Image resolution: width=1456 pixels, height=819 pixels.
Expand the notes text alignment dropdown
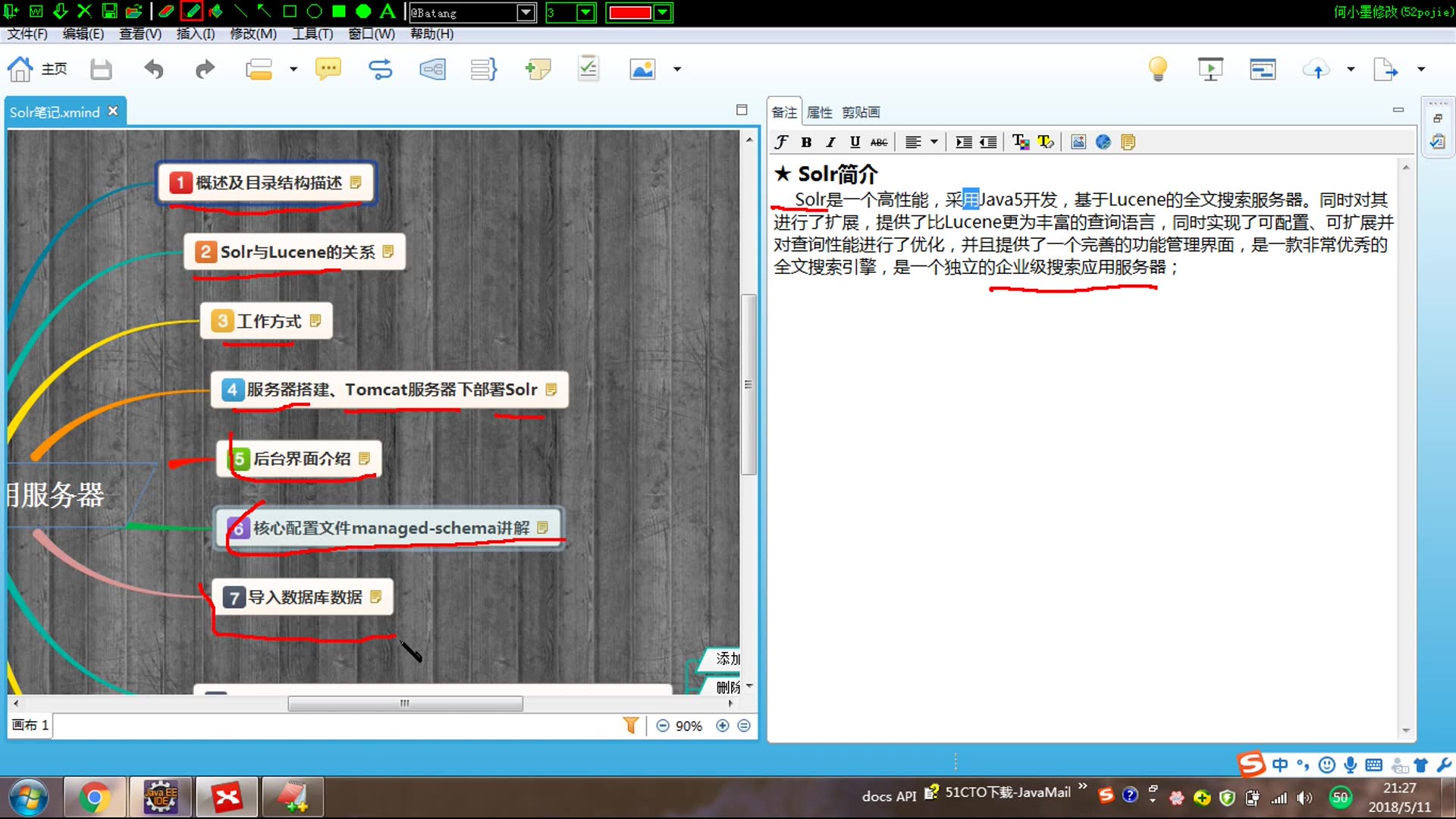(934, 142)
